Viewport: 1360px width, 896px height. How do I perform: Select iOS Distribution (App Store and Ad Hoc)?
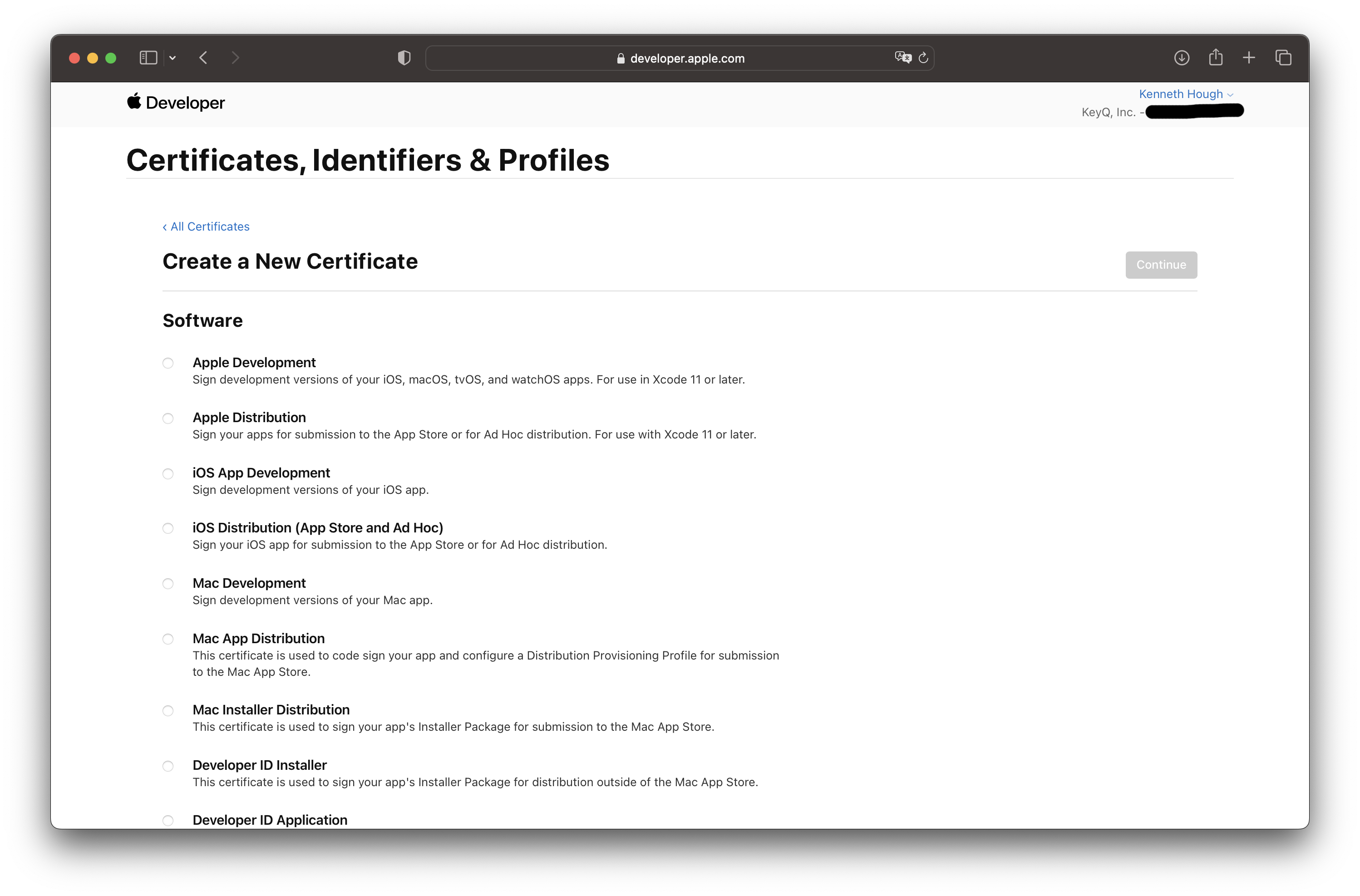(168, 529)
